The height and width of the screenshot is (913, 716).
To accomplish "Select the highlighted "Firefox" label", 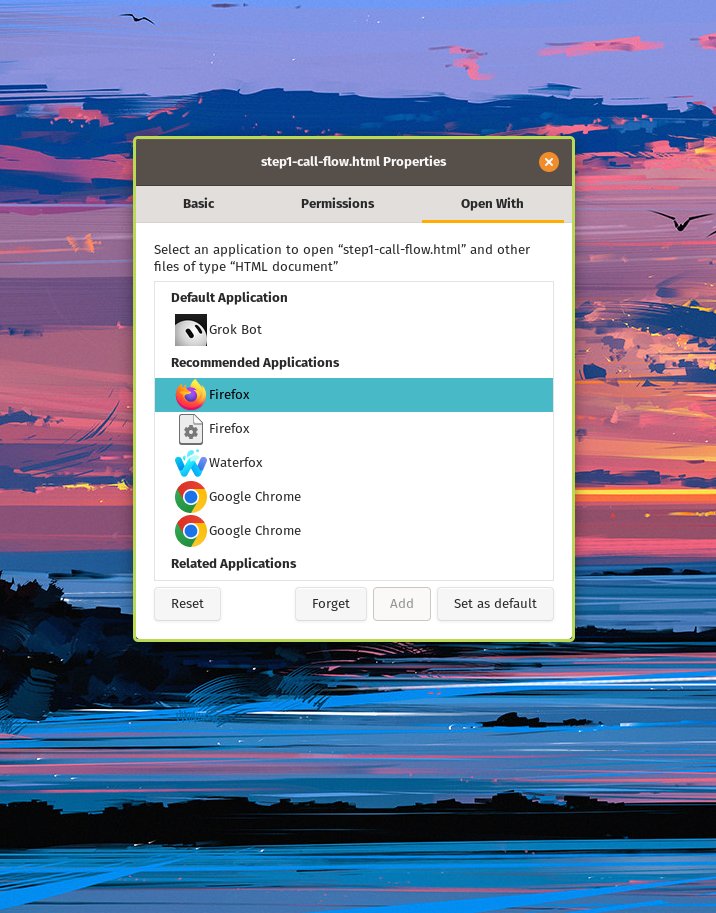I will point(229,395).
